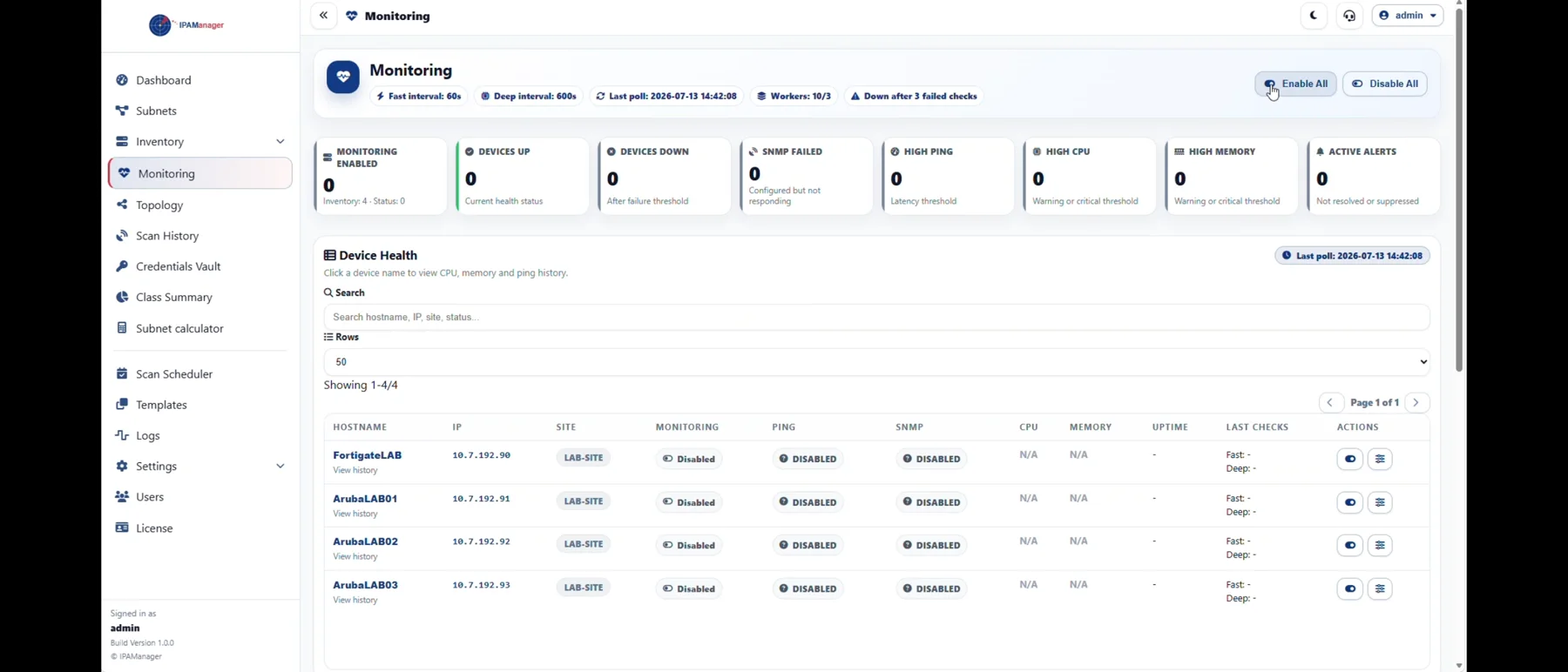Click High Memory stat card
The image size is (1568, 672).
pos(1233,176)
